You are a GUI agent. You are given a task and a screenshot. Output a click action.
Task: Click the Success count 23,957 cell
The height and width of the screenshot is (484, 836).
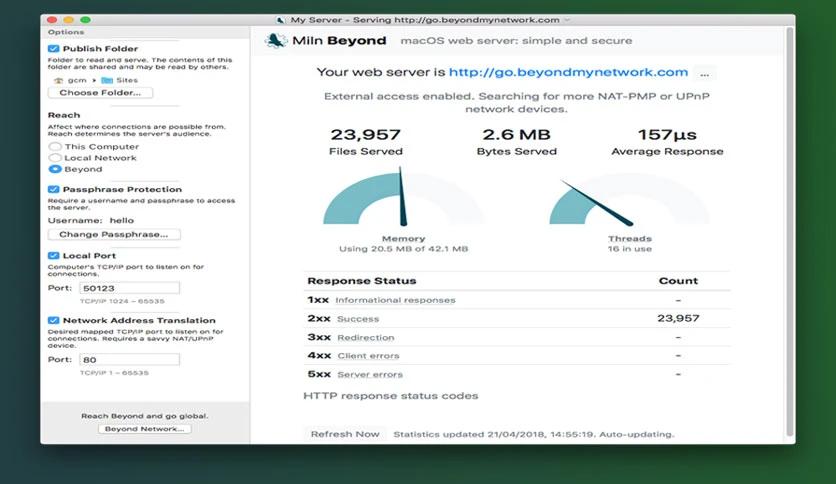[x=678, y=318]
